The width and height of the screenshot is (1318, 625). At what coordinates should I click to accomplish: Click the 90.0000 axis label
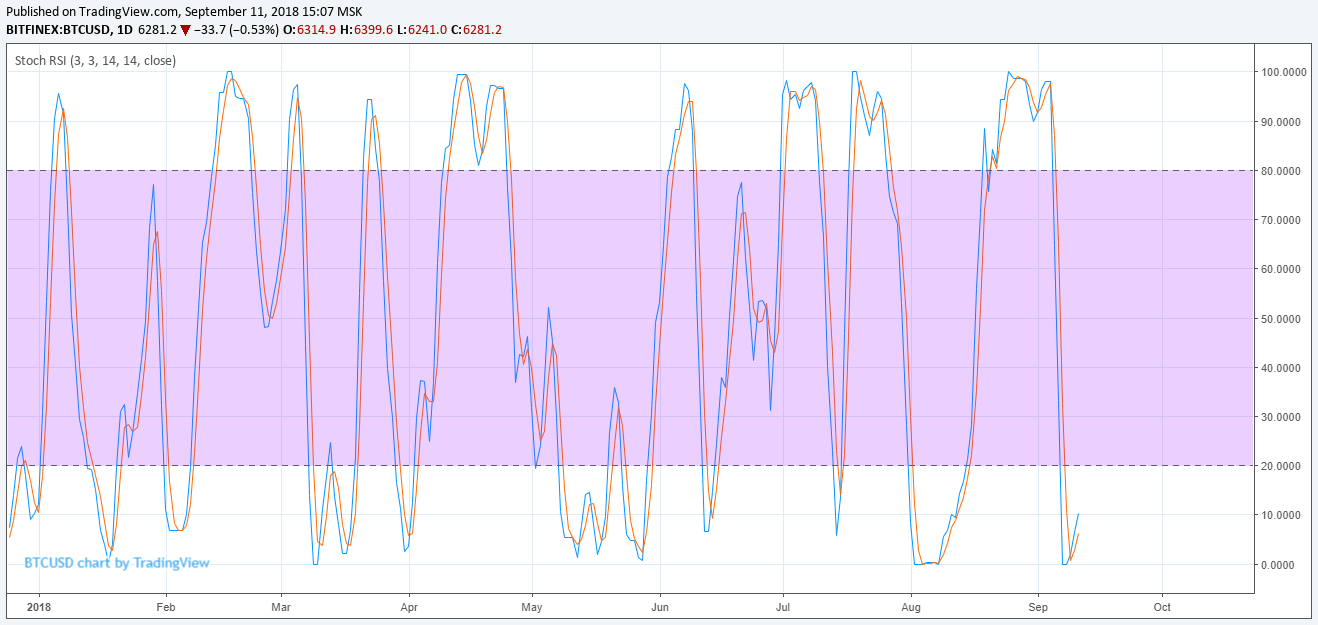1283,122
